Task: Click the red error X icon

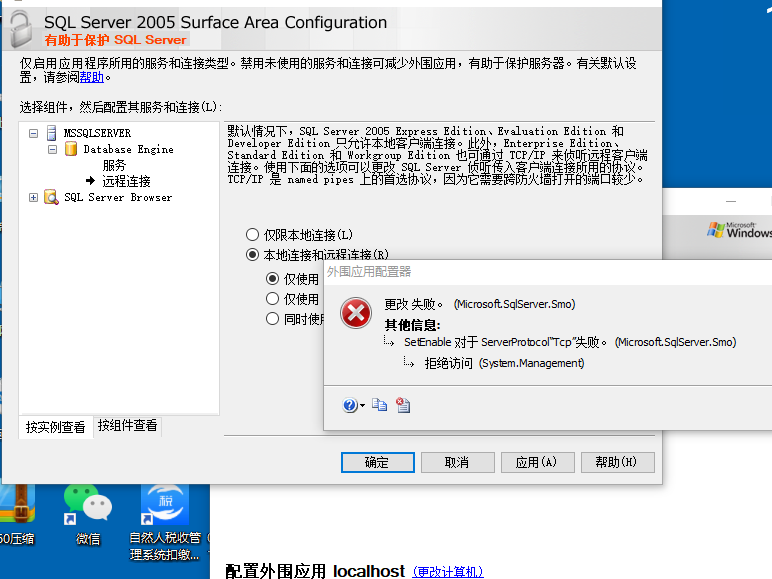Action: (x=356, y=313)
